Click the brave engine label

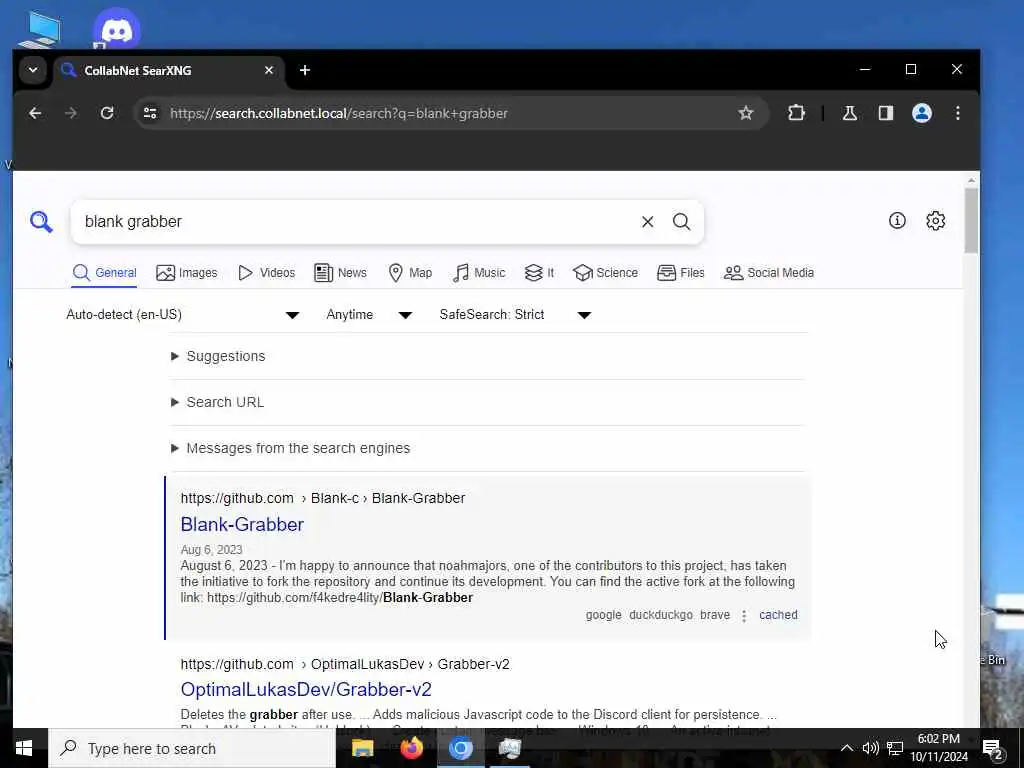coord(715,615)
